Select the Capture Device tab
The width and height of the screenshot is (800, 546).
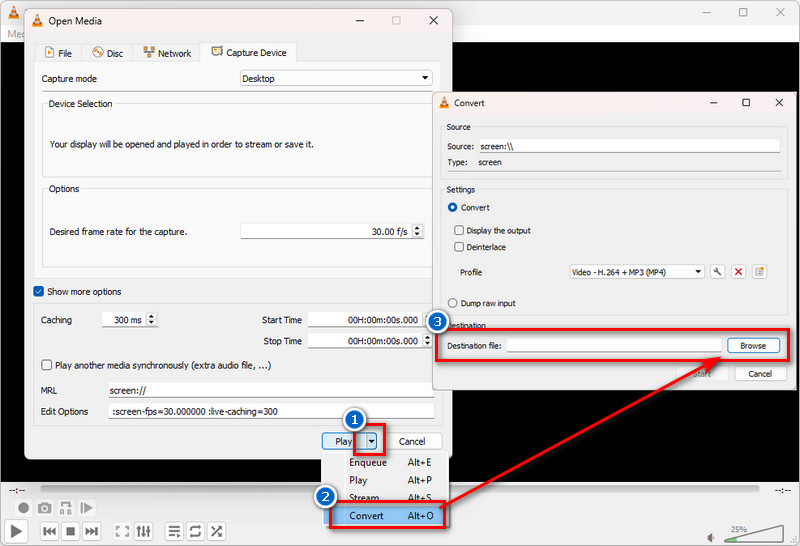[x=248, y=52]
